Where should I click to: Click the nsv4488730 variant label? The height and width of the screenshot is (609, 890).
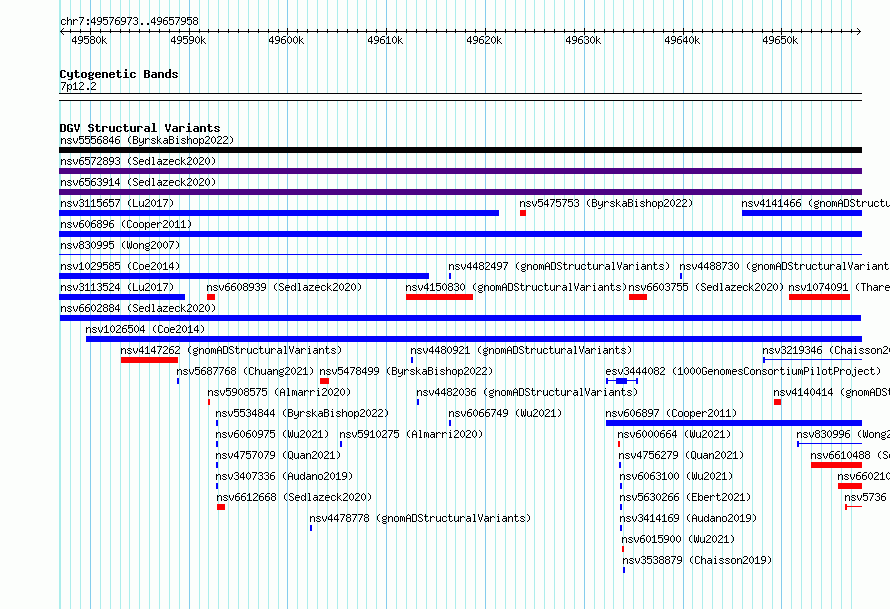click(784, 266)
